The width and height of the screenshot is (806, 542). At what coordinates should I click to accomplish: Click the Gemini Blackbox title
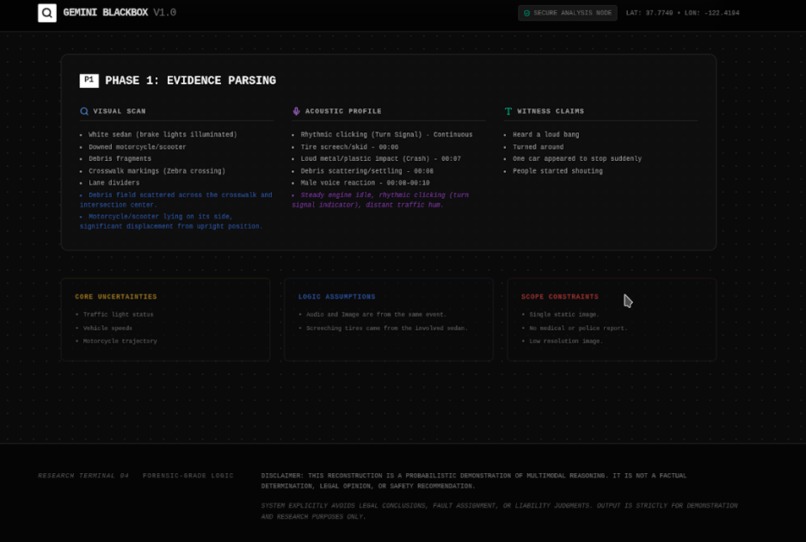[x=105, y=12]
